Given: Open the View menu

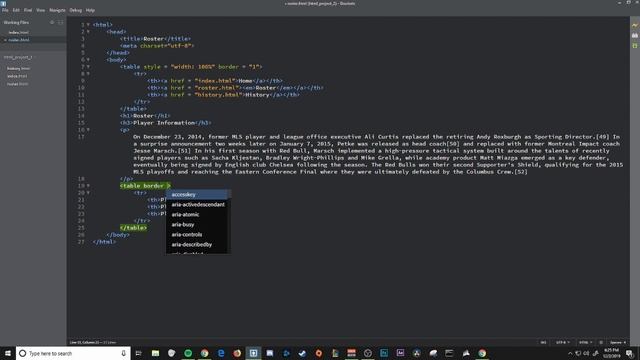Looking at the screenshot, I should point(40,10).
